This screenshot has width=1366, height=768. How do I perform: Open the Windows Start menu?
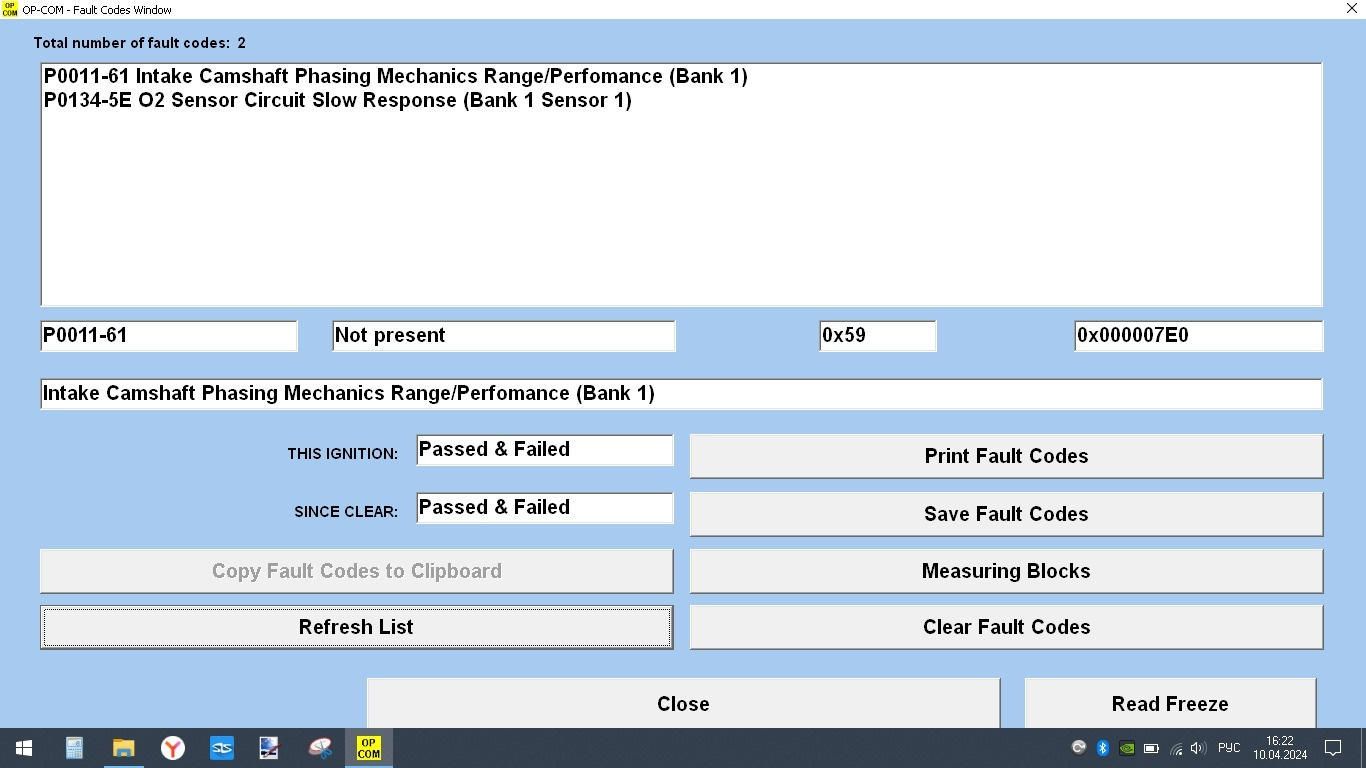tap(24, 748)
